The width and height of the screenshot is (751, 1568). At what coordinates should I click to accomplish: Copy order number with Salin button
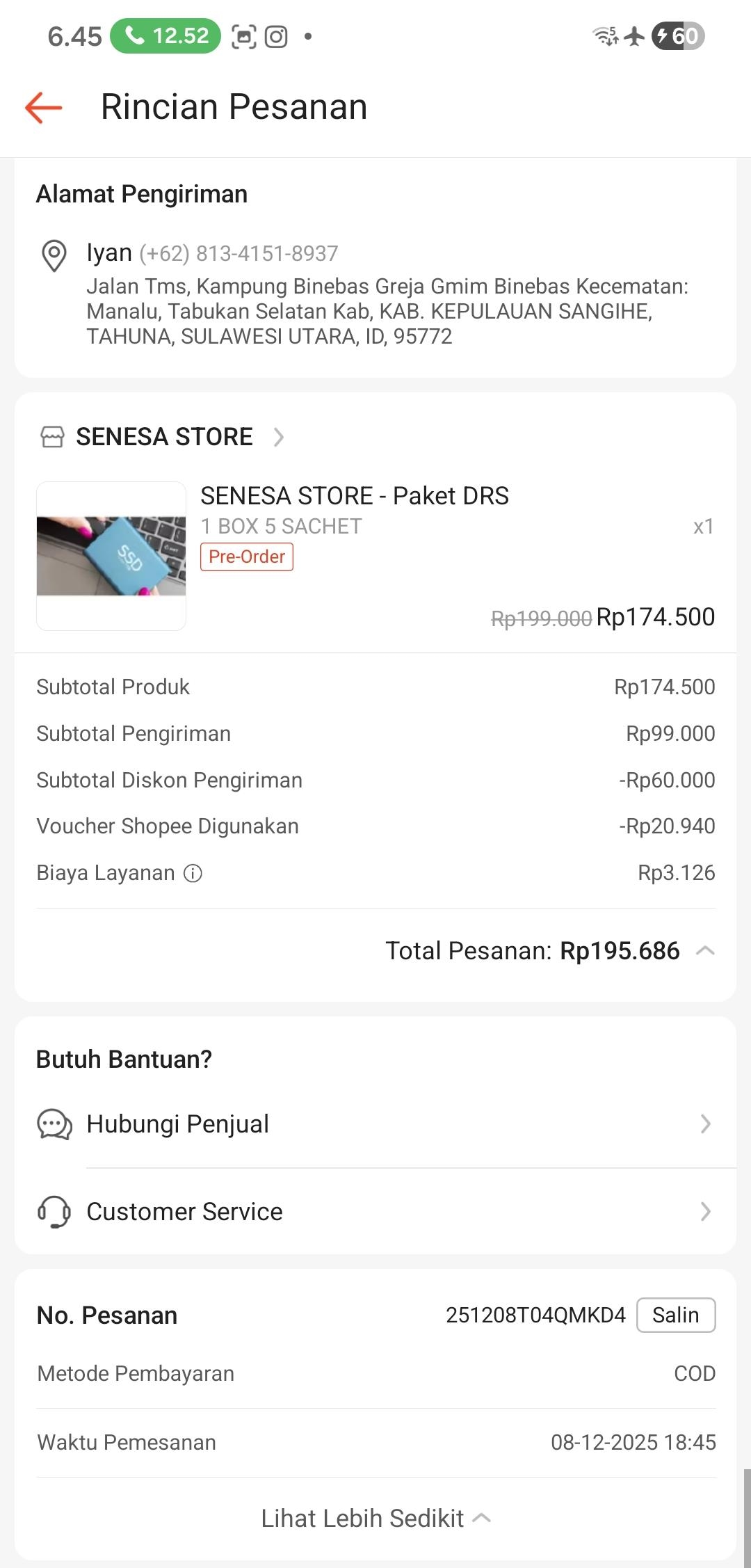point(675,1315)
